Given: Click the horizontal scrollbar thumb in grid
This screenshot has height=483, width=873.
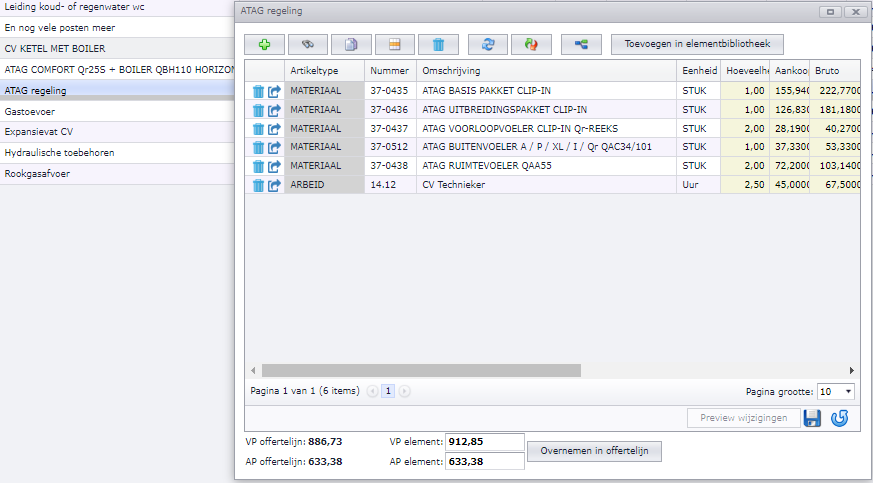Looking at the screenshot, I should pyautogui.click(x=421, y=371).
